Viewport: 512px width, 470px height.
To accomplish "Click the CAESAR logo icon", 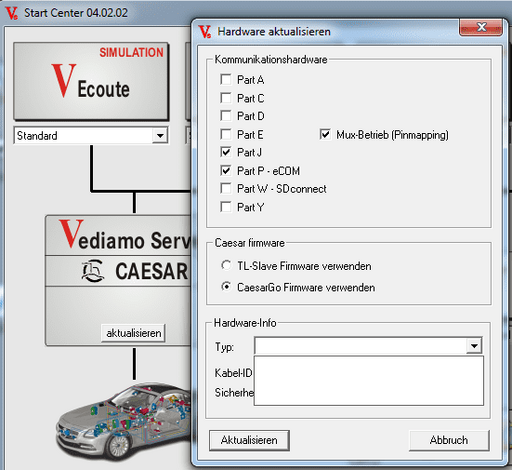I will tap(93, 271).
